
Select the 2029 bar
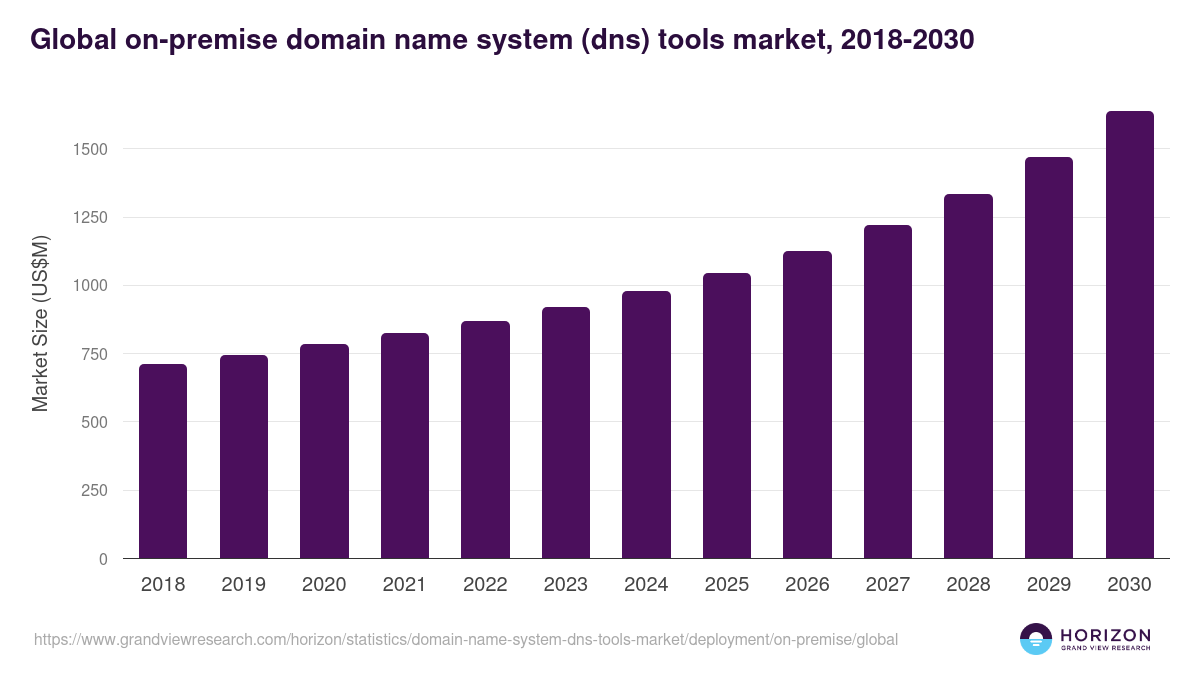coord(1049,358)
